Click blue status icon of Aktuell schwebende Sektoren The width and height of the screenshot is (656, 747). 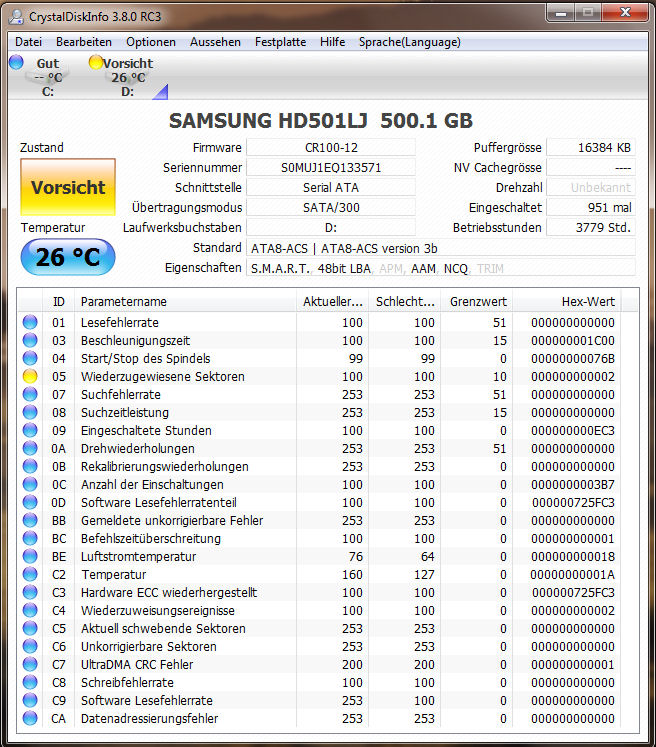[30, 628]
